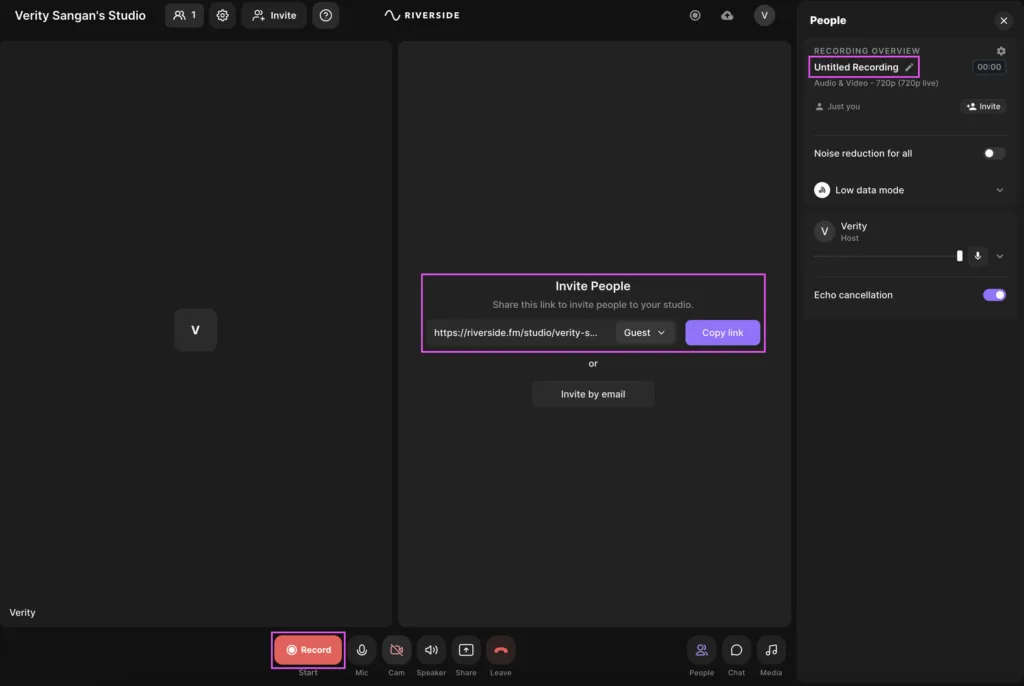Open recording overview settings gear

point(1000,51)
